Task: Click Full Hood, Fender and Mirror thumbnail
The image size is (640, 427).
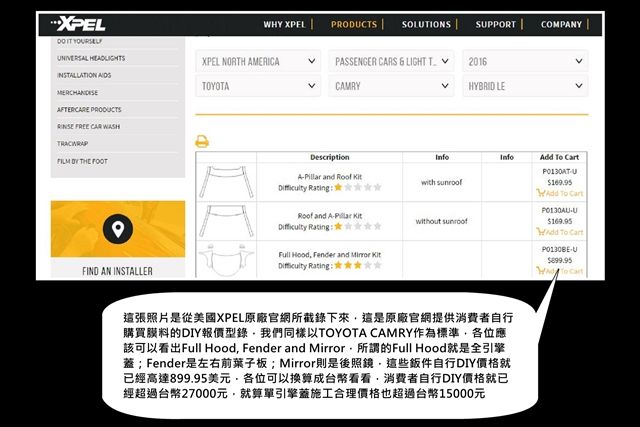Action: (226, 260)
